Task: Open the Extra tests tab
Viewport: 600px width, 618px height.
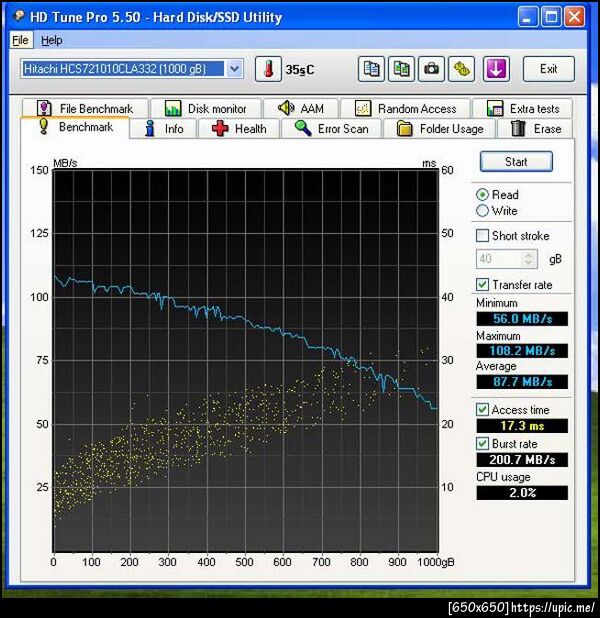Action: pos(523,108)
